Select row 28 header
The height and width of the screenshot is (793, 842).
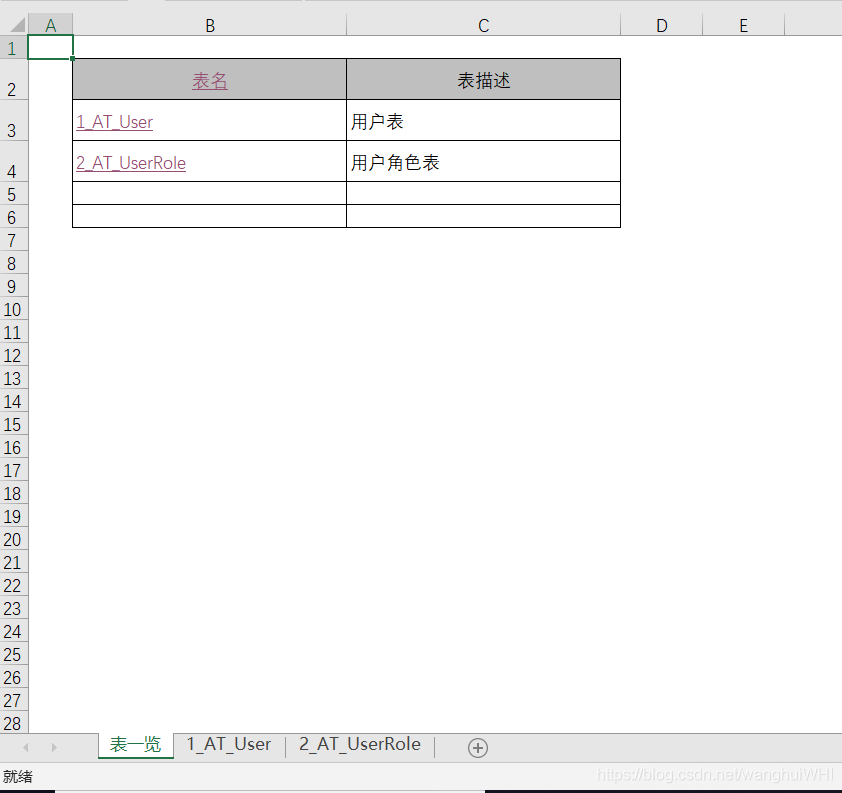click(x=13, y=723)
